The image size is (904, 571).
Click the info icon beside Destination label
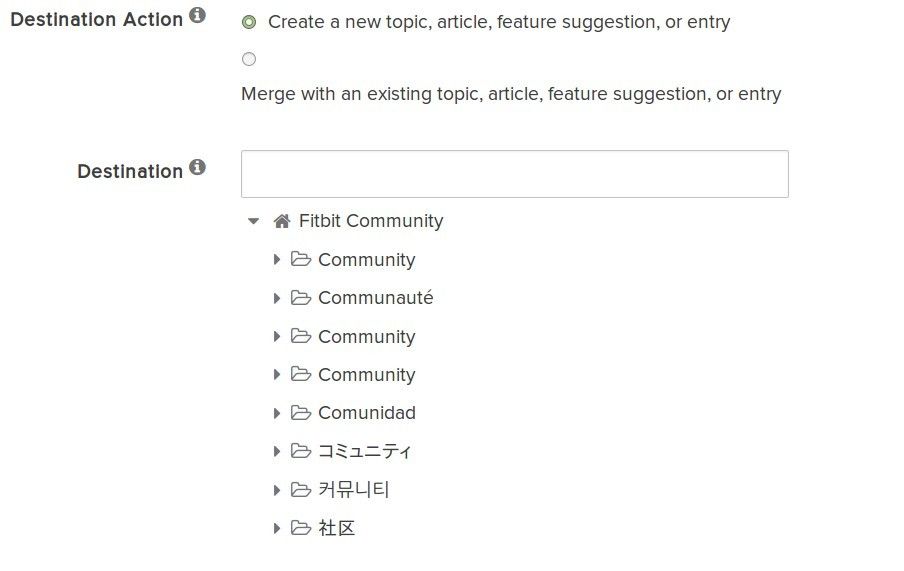(197, 167)
